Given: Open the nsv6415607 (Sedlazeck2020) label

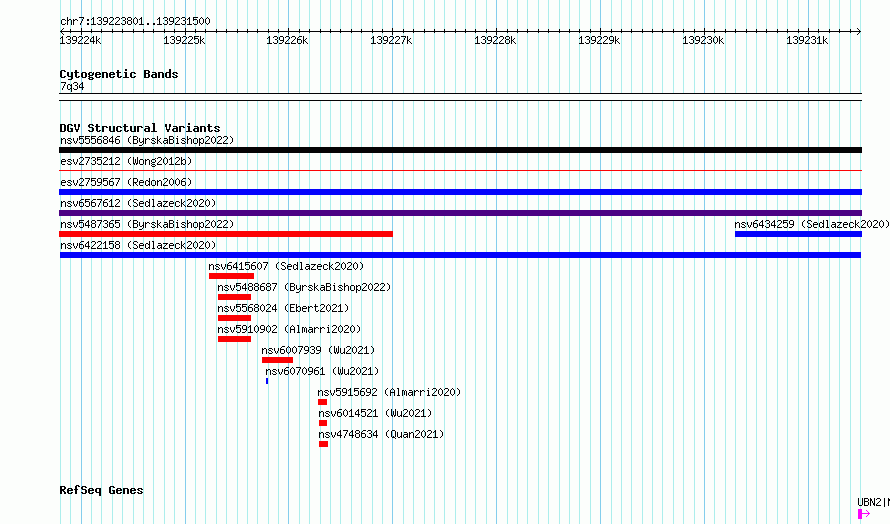Looking at the screenshot, I should [x=286, y=266].
